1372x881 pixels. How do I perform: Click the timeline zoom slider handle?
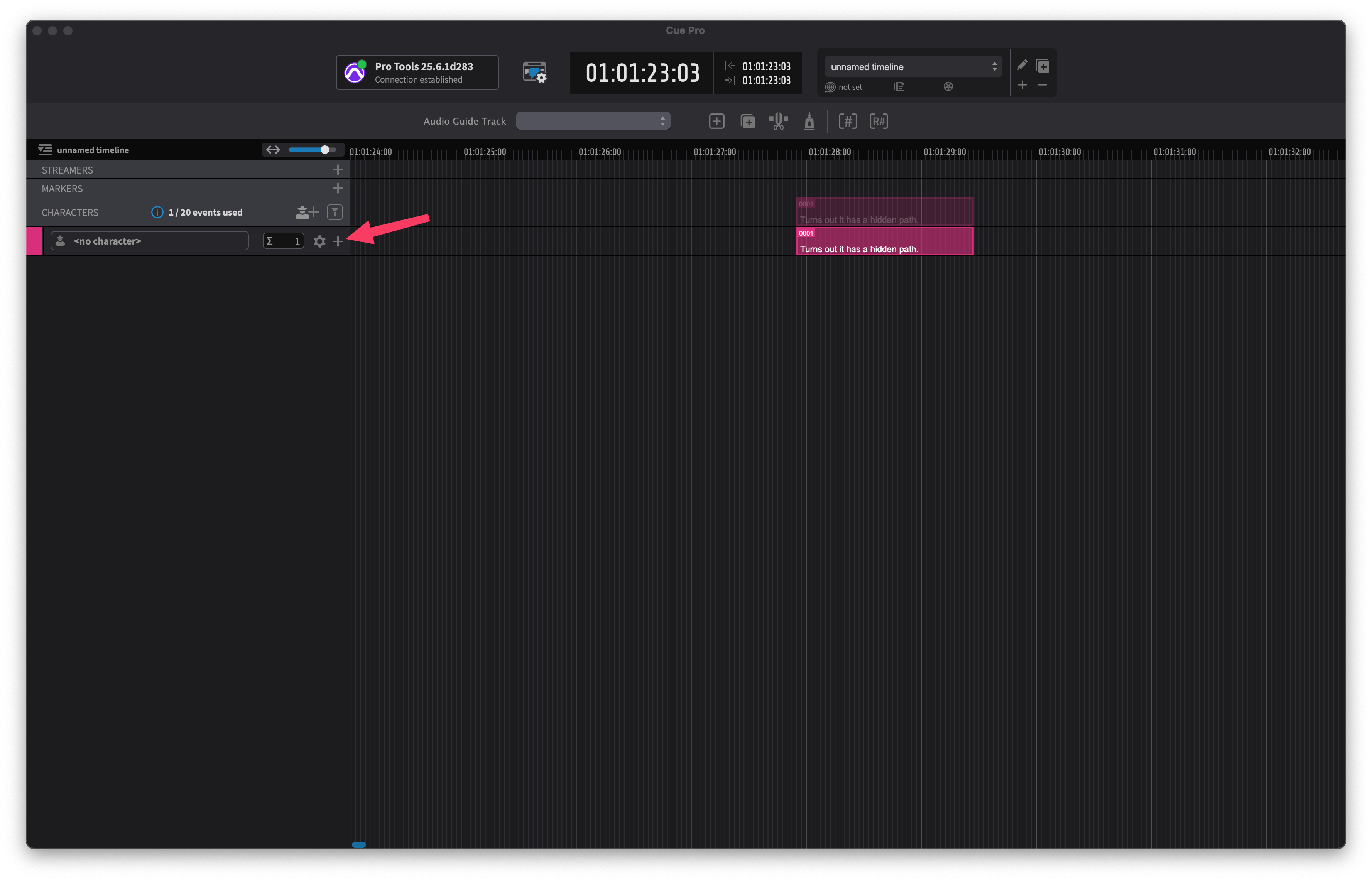pyautogui.click(x=324, y=150)
